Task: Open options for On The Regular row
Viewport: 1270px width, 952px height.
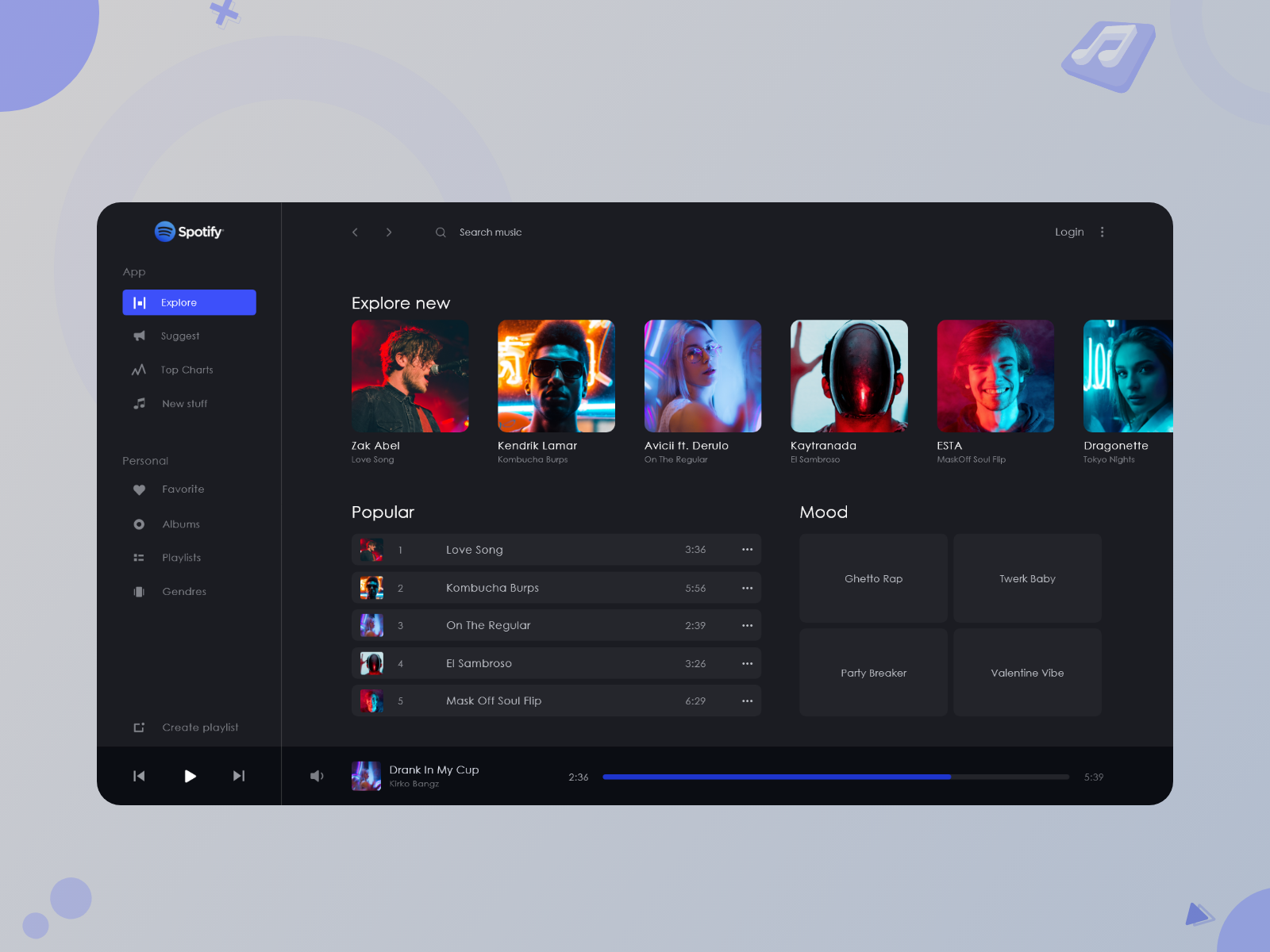Action: tap(747, 625)
